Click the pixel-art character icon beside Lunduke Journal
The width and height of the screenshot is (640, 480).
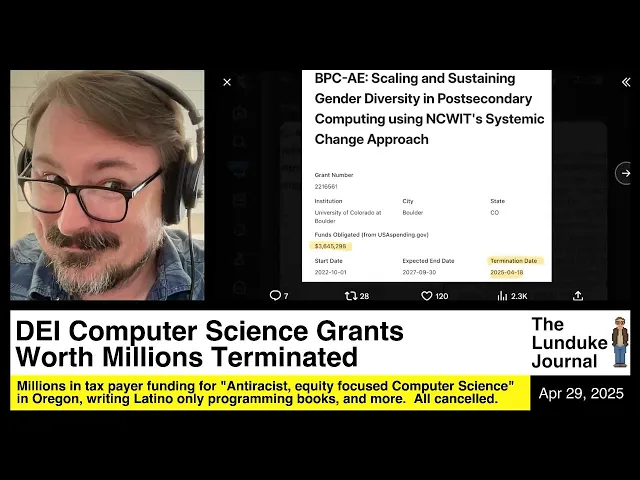point(620,342)
